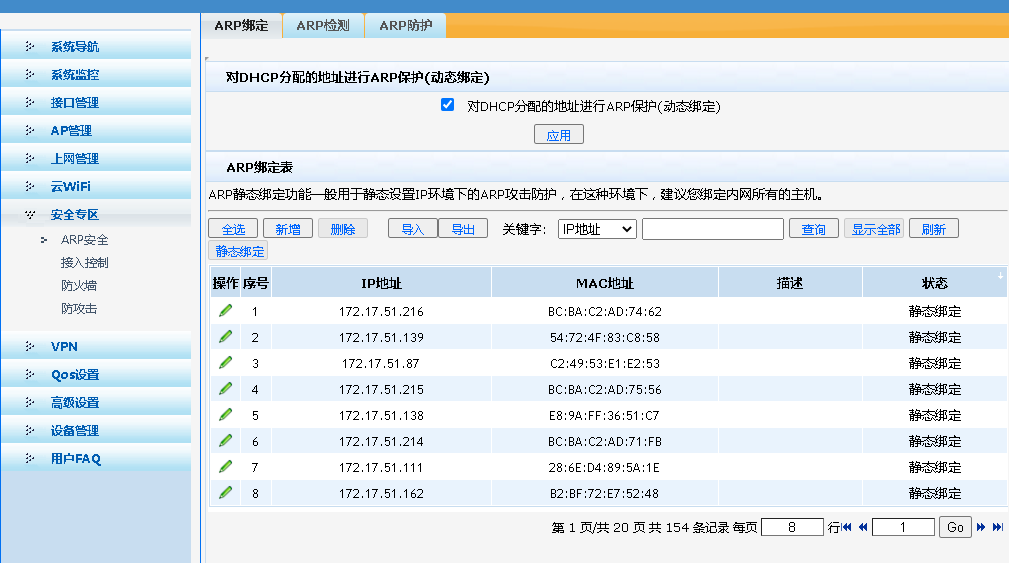Go to previous page arrow icon
This screenshot has width=1009, height=563.
[x=863, y=527]
